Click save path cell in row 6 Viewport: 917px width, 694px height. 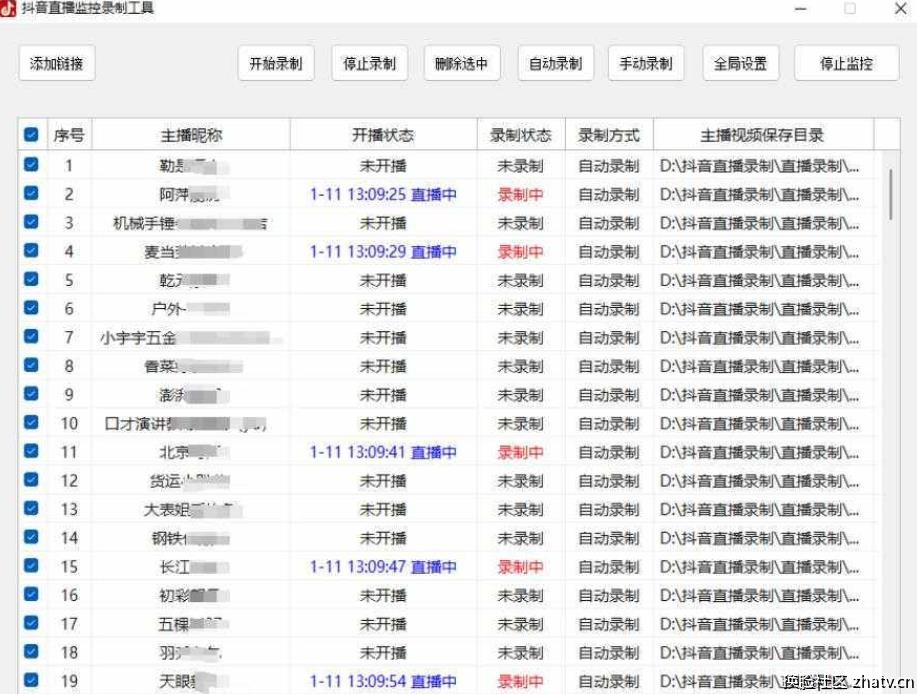coord(760,309)
